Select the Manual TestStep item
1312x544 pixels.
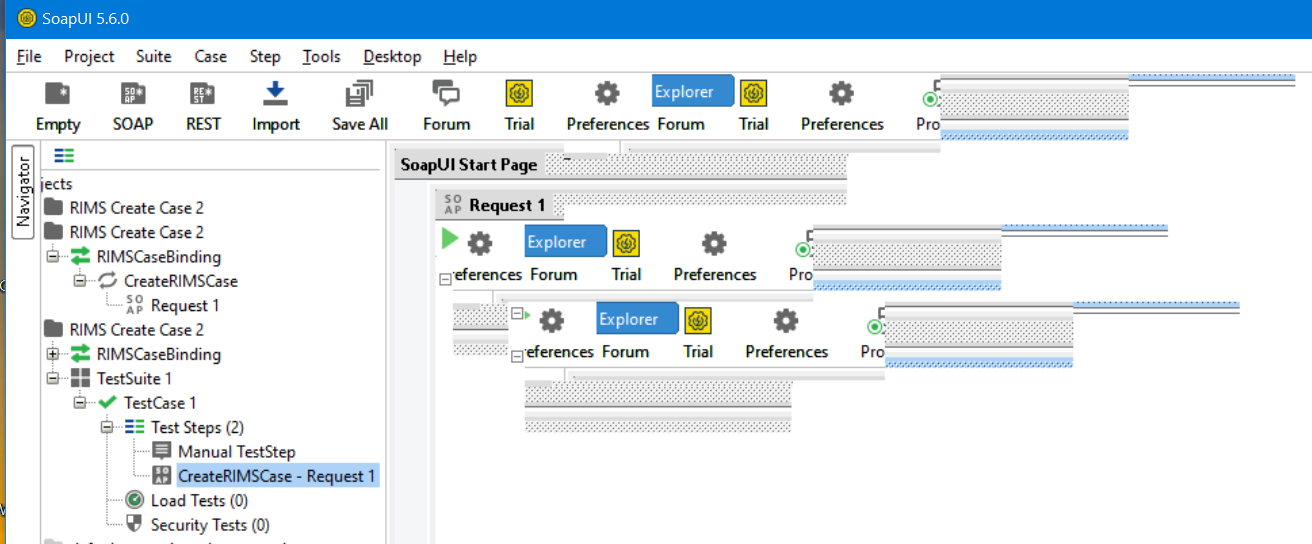click(x=236, y=452)
